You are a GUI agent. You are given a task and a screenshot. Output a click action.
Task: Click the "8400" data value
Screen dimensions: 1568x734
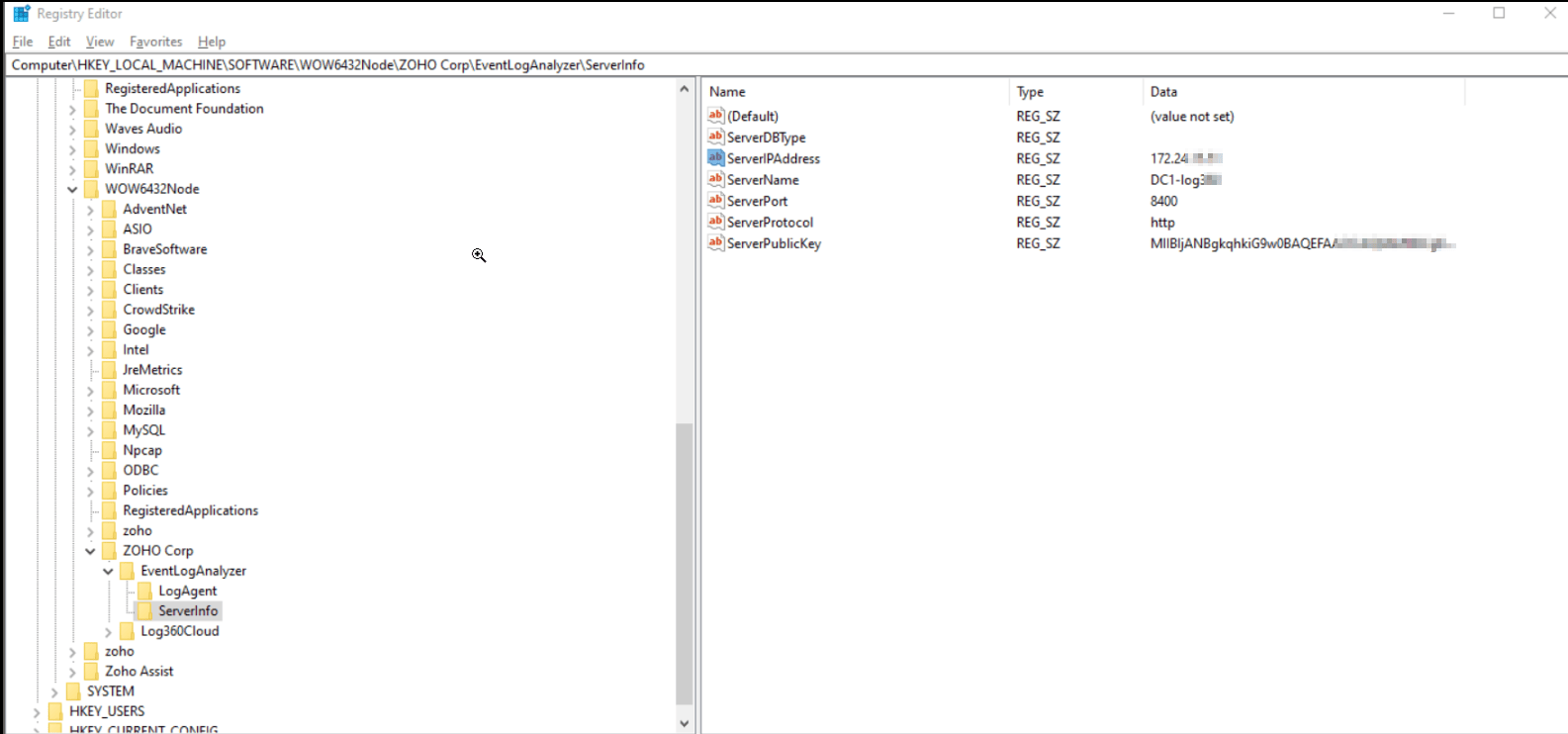click(x=1164, y=201)
